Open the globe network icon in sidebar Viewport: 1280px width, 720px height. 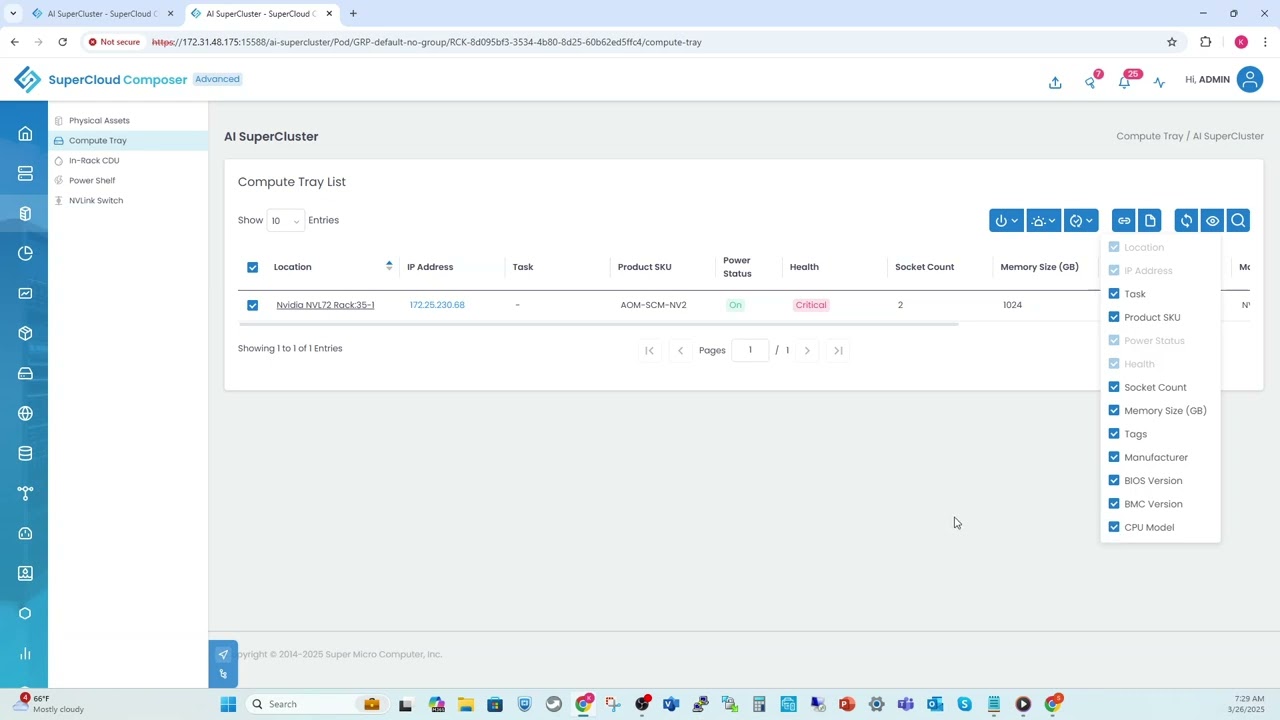(25, 414)
